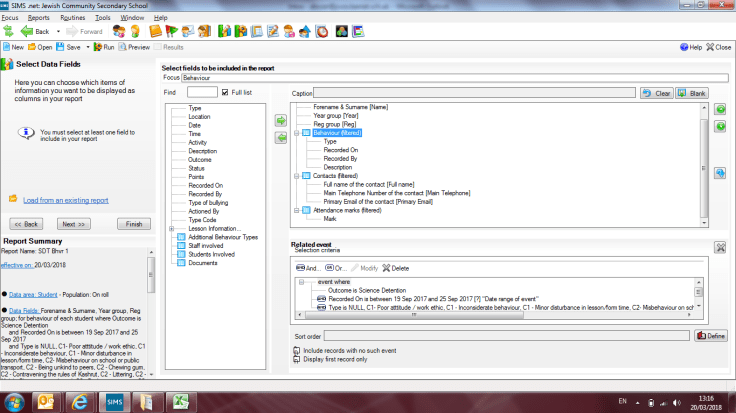Toggle the Full list checkbox
This screenshot has width=736, height=413.
coord(226,92)
